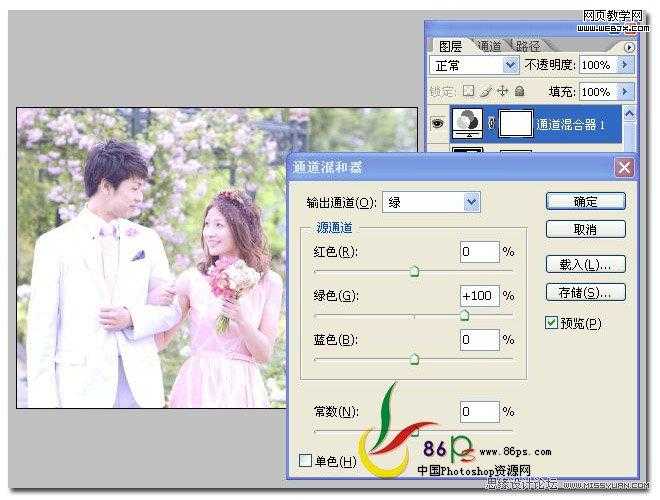660x500 pixels.
Task: Click the 不透明度 value field
Action: pyautogui.click(x=597, y=65)
